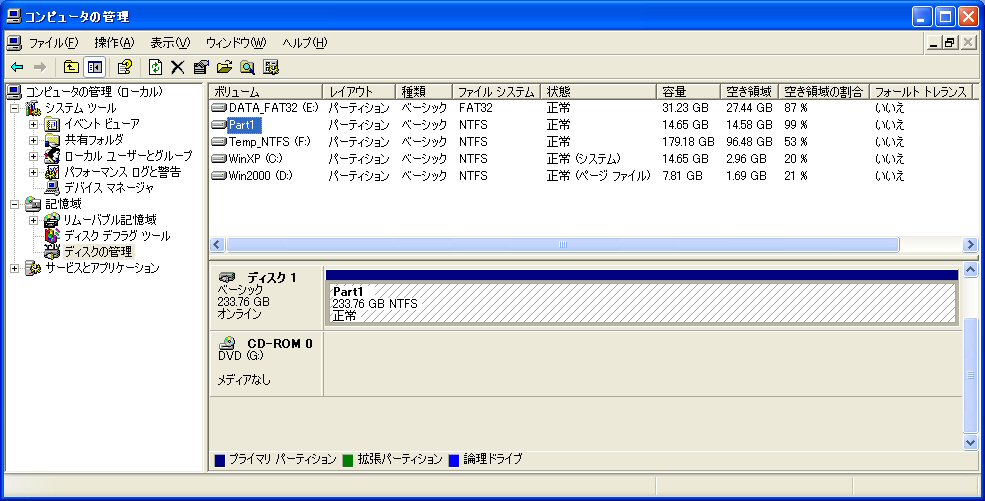The width and height of the screenshot is (985, 501).
Task: Click the FAT32 file system cell
Action: 476,108
